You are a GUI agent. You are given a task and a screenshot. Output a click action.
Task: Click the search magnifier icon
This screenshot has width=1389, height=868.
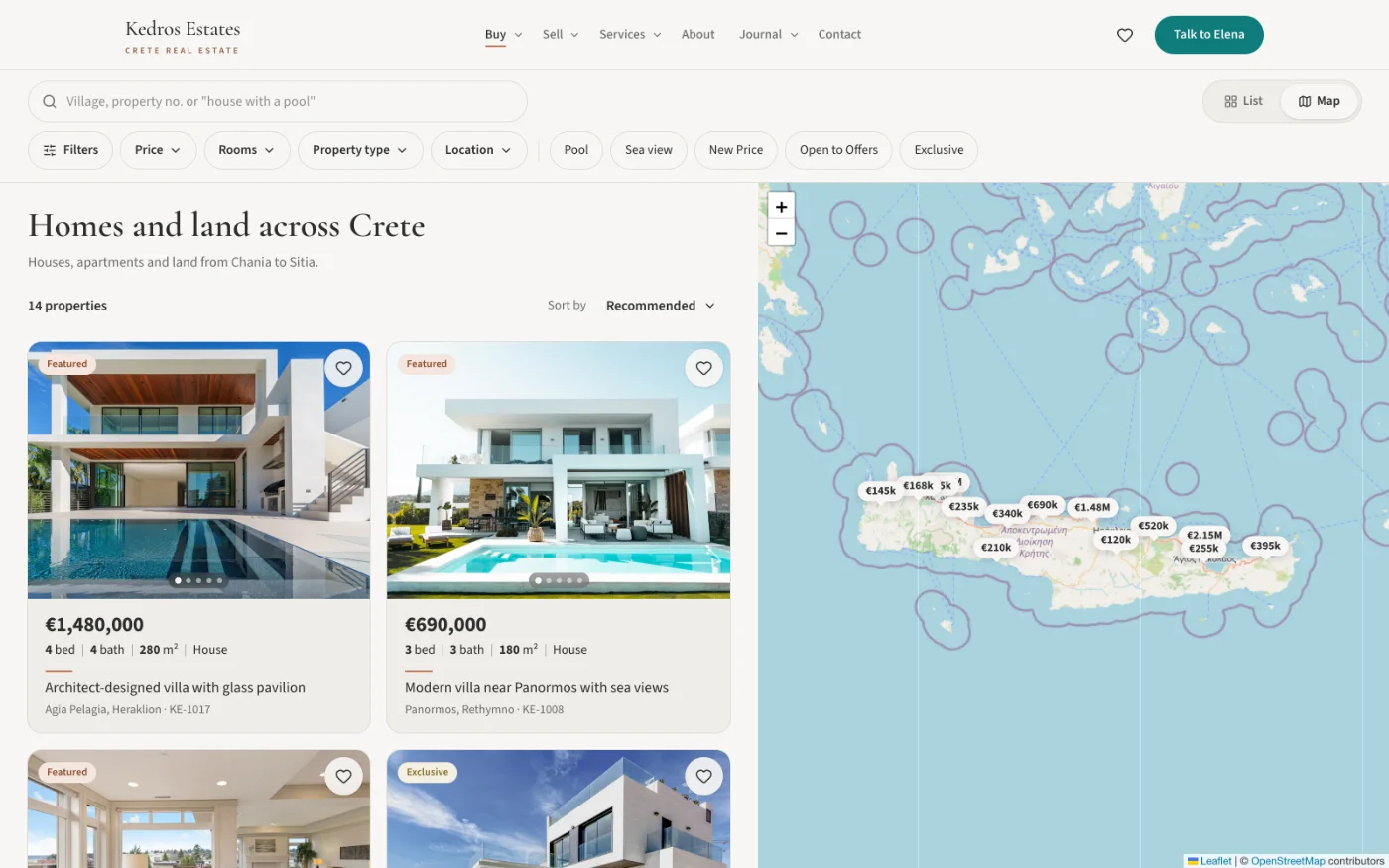click(x=50, y=101)
